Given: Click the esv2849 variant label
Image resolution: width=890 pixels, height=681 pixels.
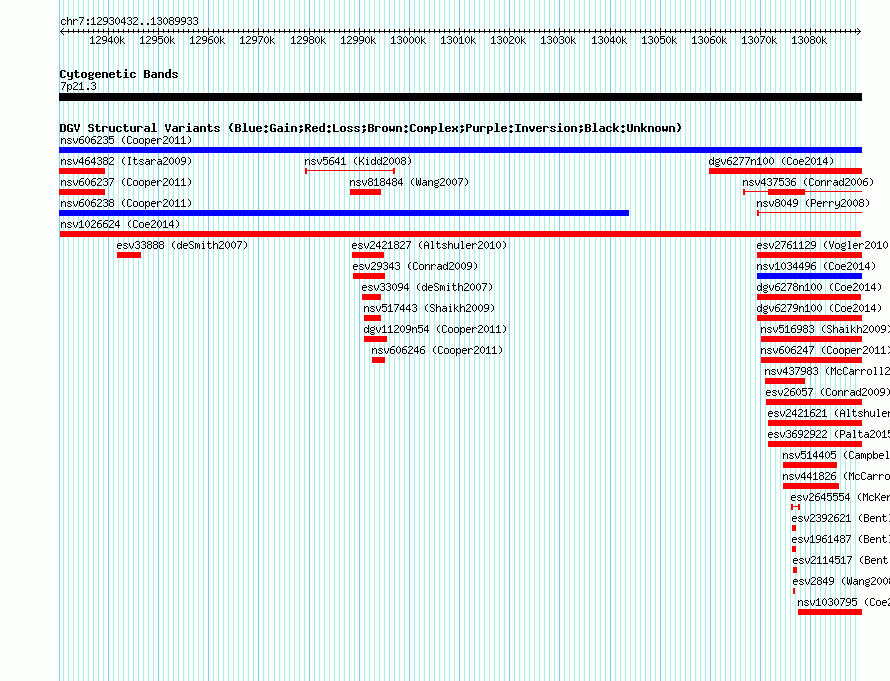Looking at the screenshot, I should (x=841, y=581).
